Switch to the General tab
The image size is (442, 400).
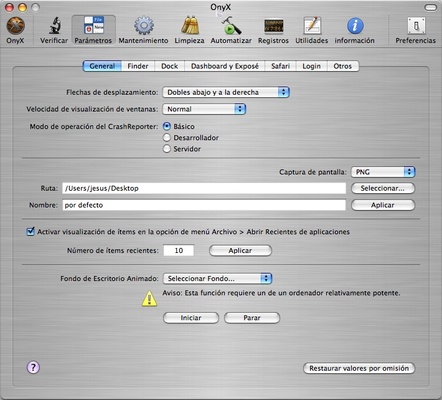(102, 66)
